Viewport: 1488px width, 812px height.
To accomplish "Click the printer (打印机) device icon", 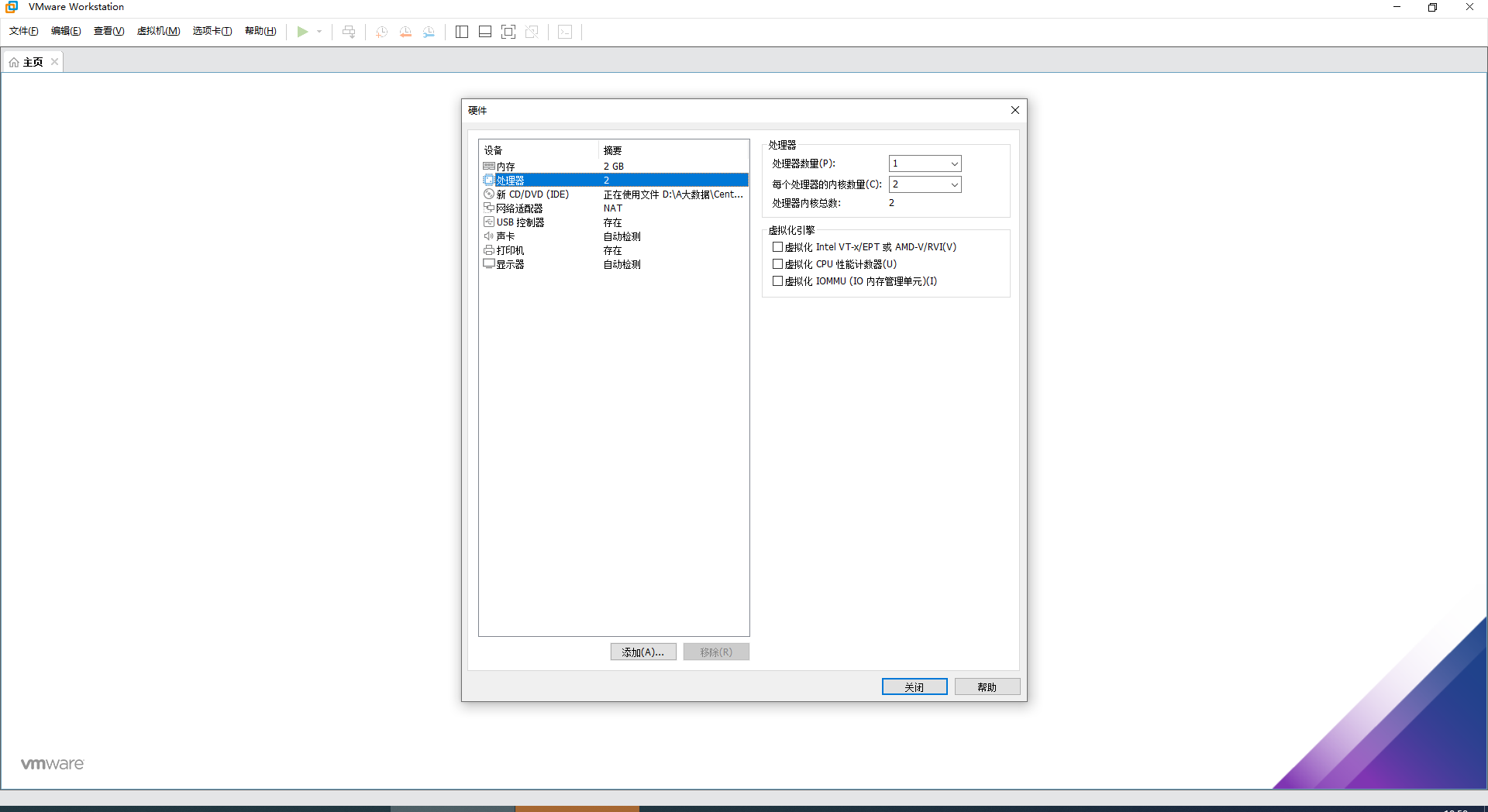I will (x=489, y=249).
